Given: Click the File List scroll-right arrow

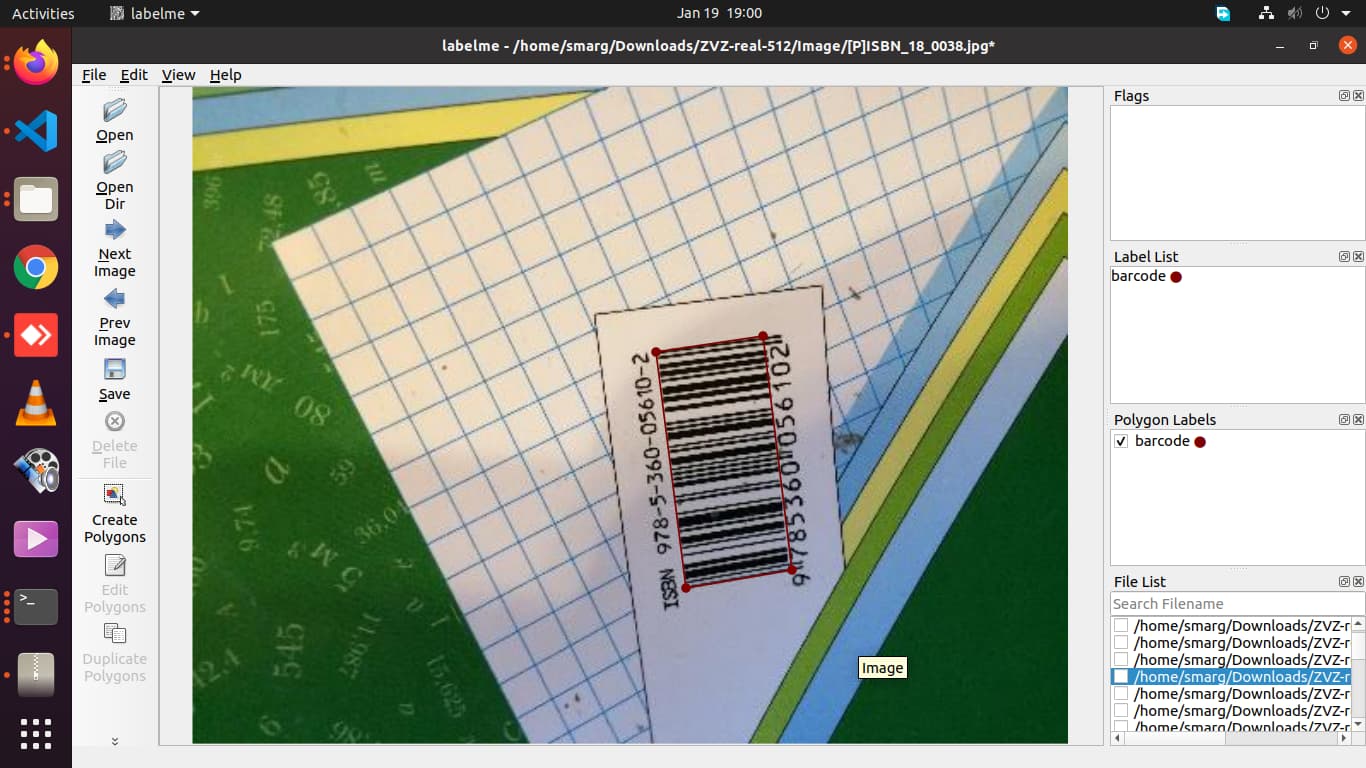Looking at the screenshot, I should coord(1344,738).
